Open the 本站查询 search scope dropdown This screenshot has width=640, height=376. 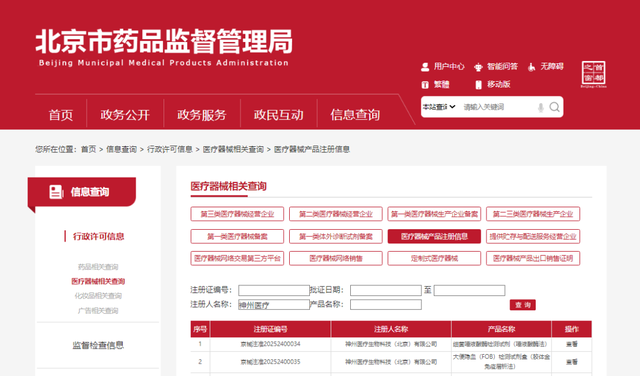(x=439, y=107)
